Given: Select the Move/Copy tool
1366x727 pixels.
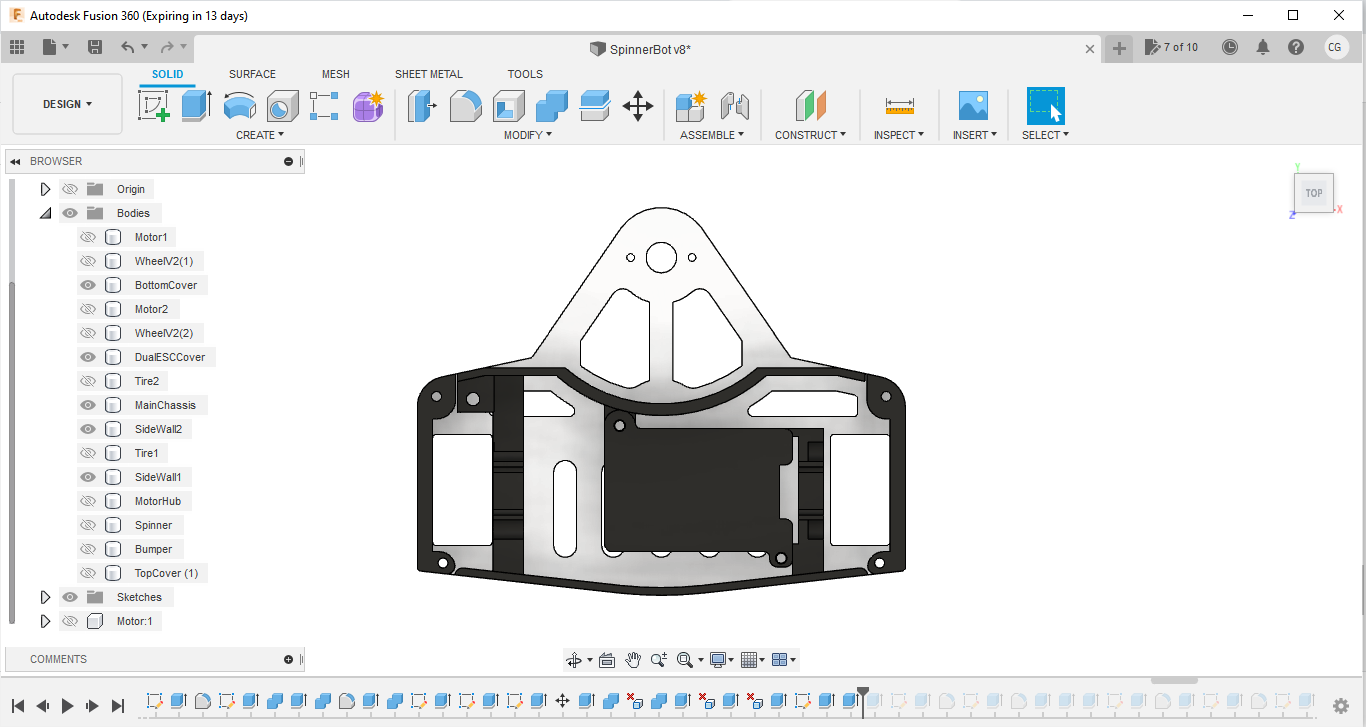Looking at the screenshot, I should (638, 106).
